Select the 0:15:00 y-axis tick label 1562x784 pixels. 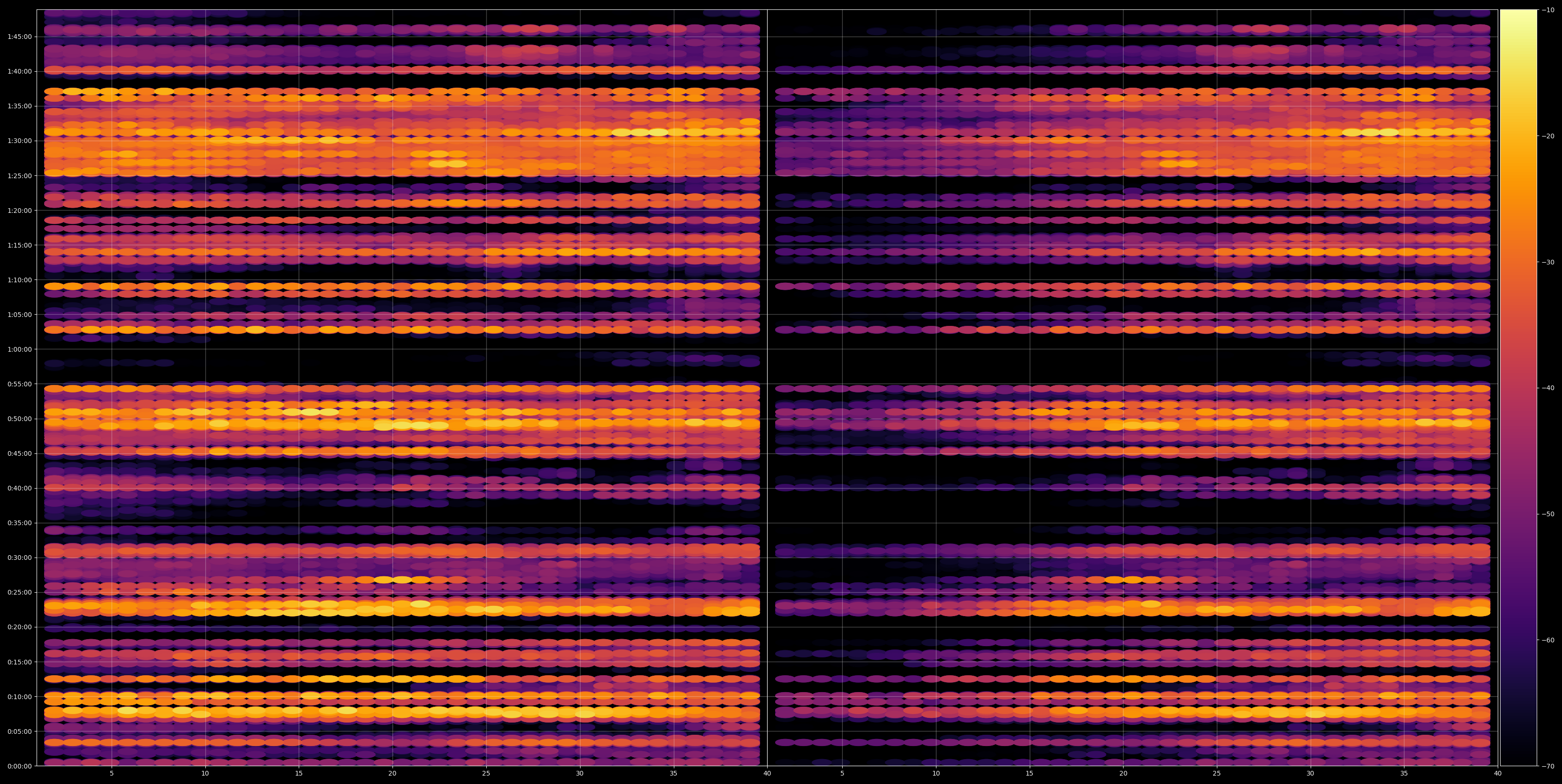pos(19,662)
